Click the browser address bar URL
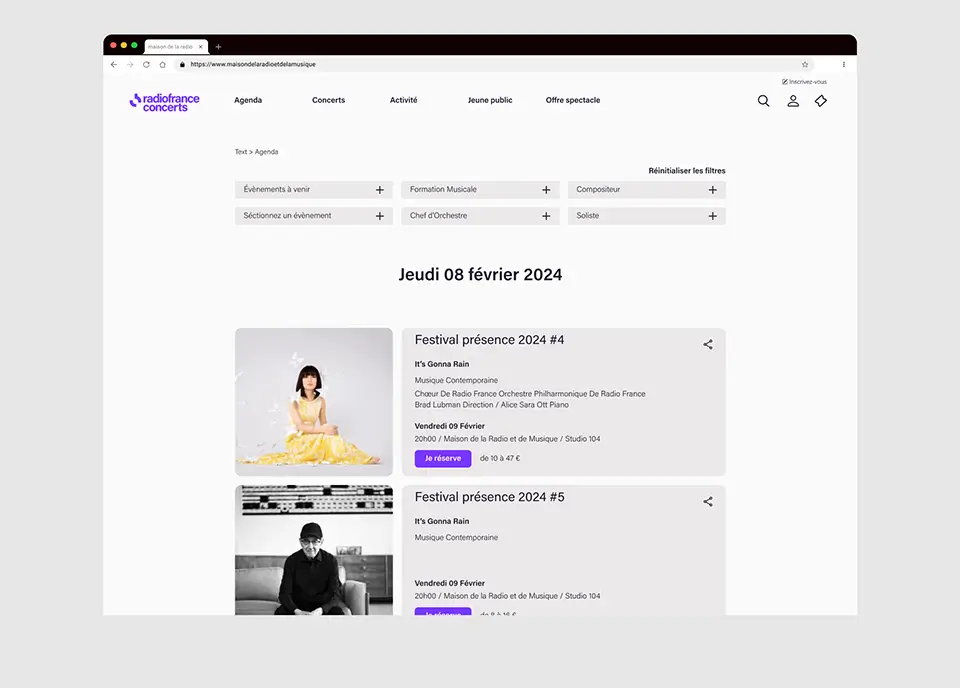The image size is (960, 688). [253, 64]
